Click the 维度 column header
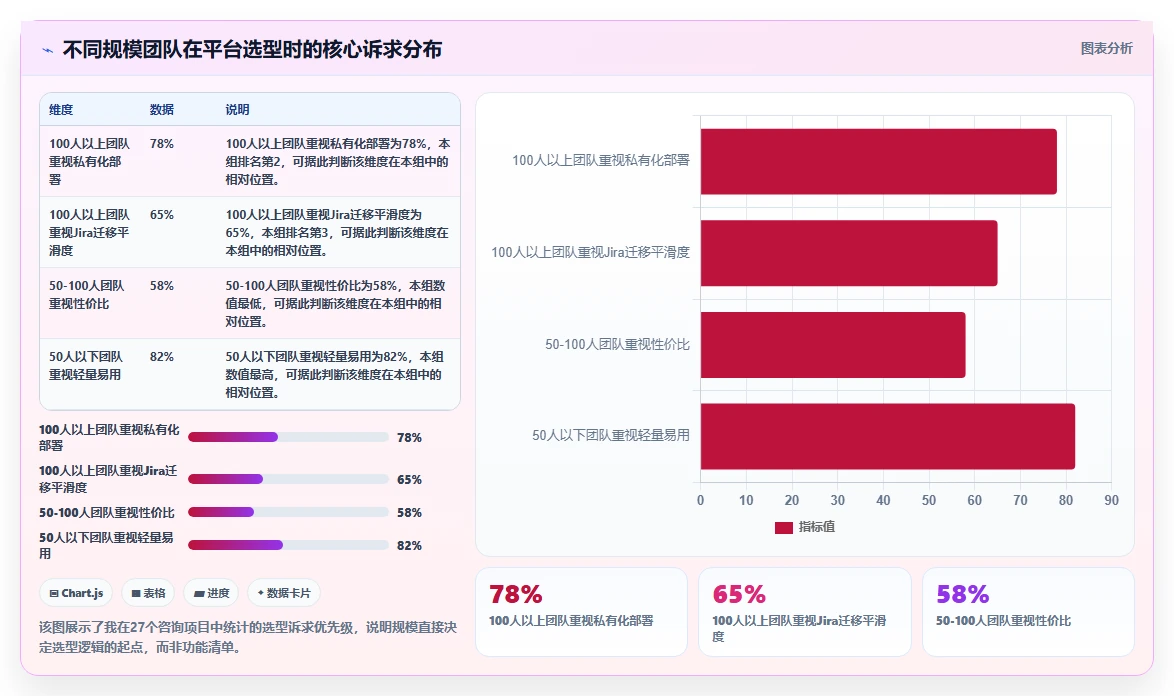Image resolution: width=1174 pixels, height=696 pixels. [61, 109]
